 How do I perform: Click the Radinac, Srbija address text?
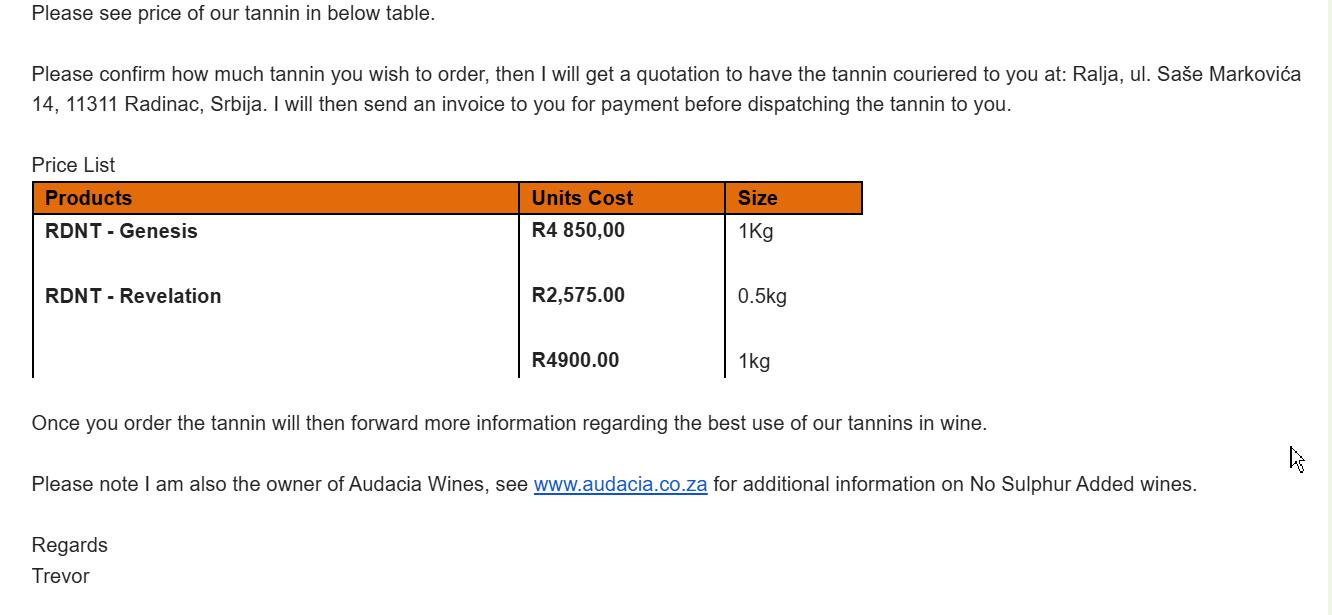coord(195,104)
